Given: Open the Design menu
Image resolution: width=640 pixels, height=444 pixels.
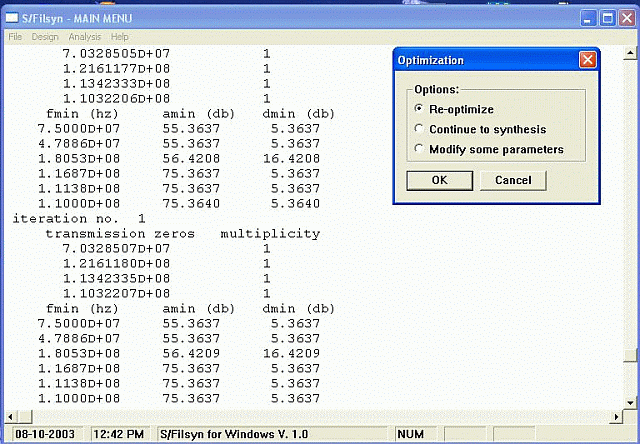Looking at the screenshot, I should coord(45,37).
